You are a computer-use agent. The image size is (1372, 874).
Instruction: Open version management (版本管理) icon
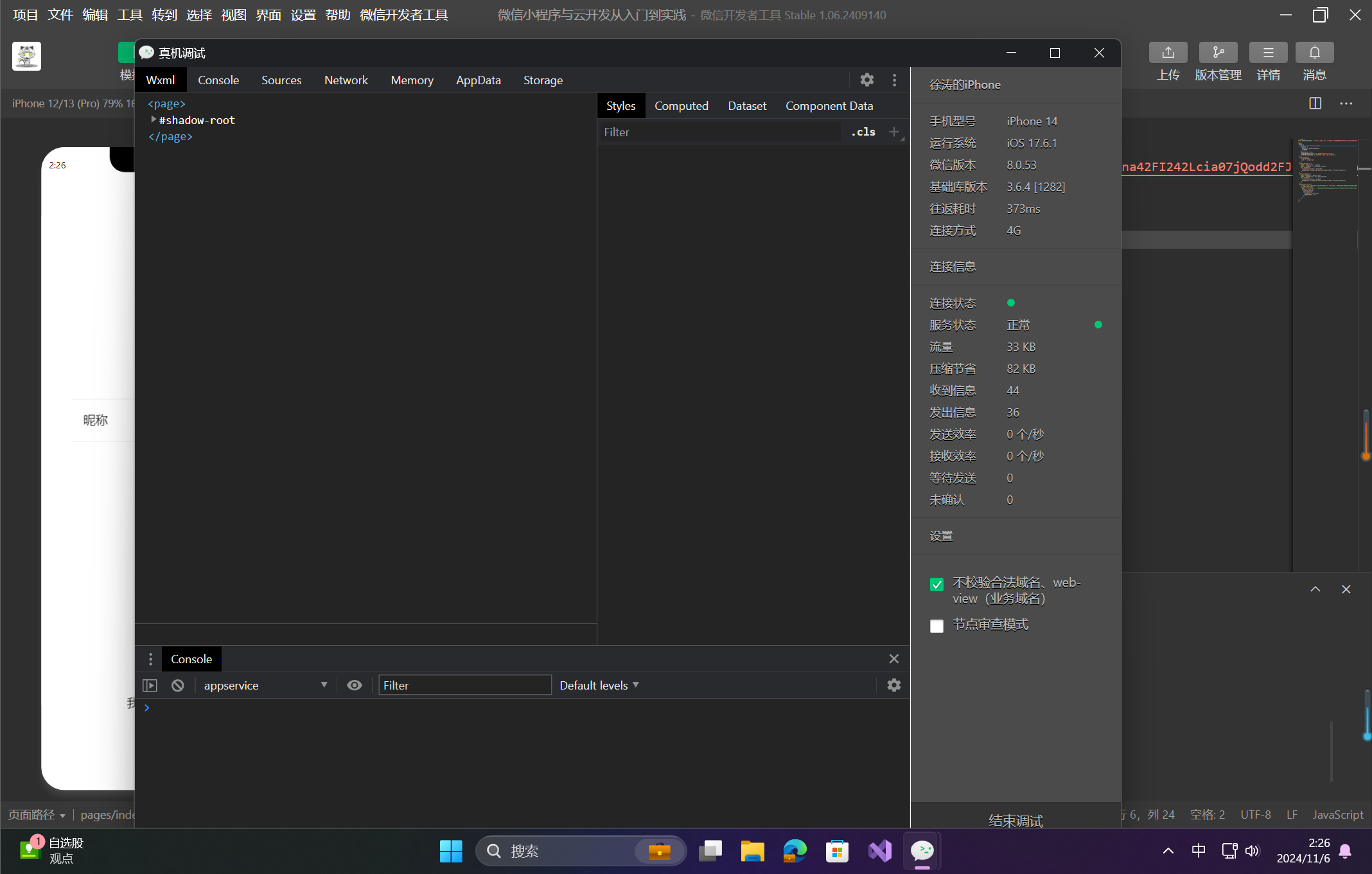[x=1218, y=53]
